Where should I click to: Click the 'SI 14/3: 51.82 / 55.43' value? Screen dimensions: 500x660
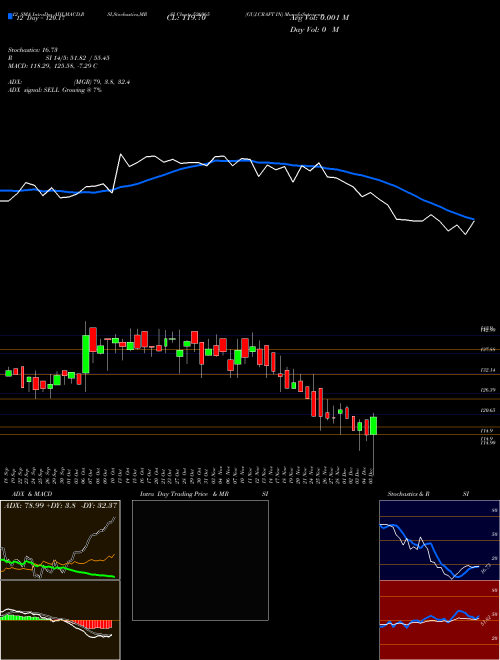pyautogui.click(x=78, y=58)
